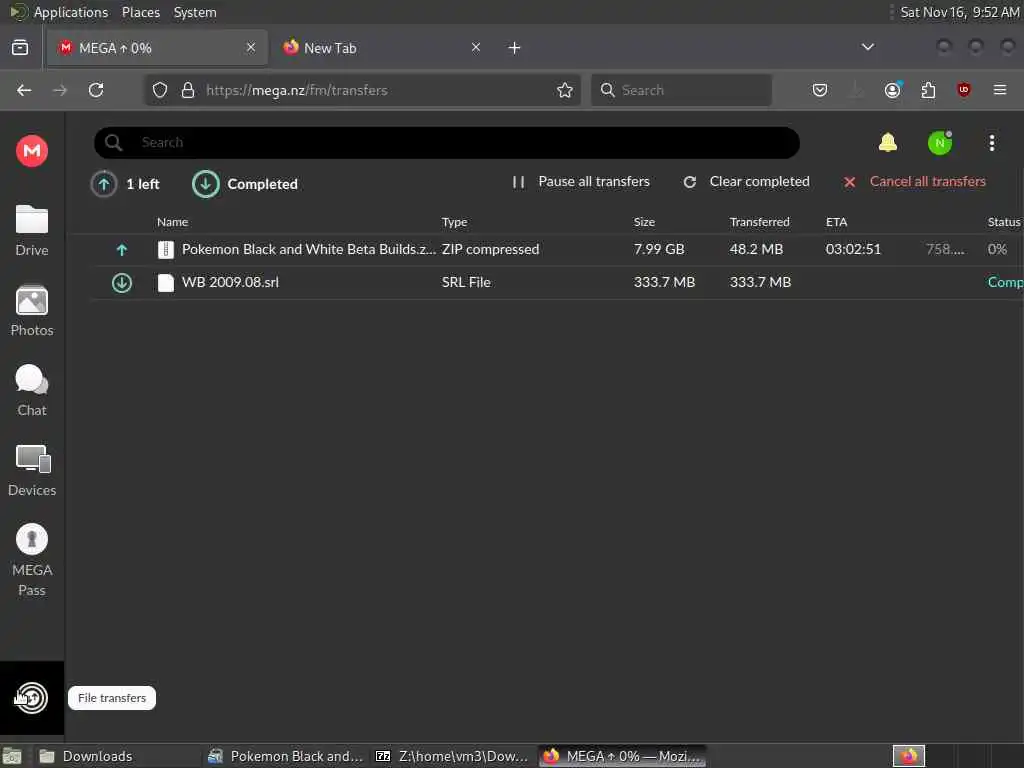Screen dimensions: 1024x768
Task: Open the three-dot MEGA options menu
Action: click(991, 143)
